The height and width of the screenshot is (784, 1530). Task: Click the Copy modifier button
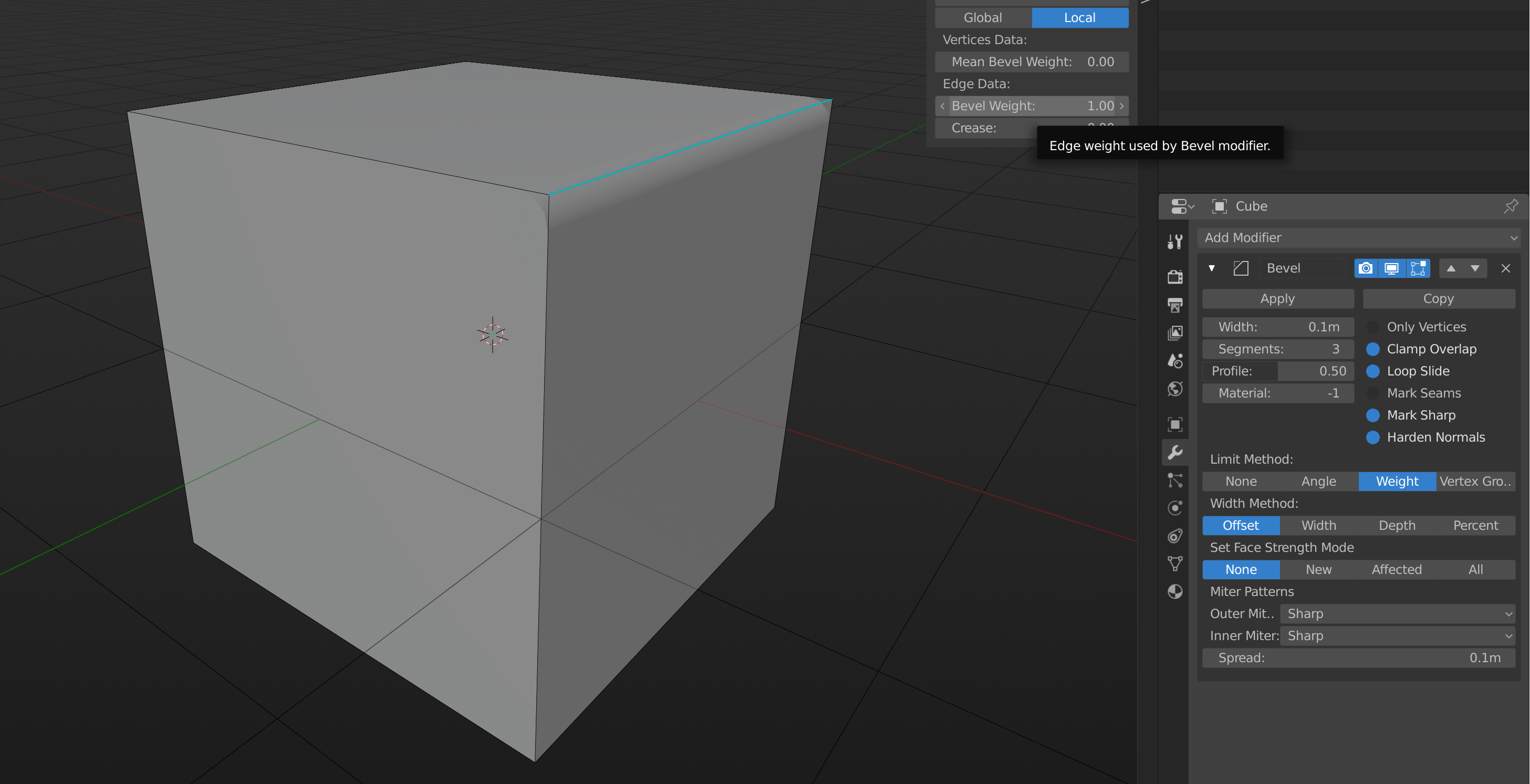(x=1438, y=299)
